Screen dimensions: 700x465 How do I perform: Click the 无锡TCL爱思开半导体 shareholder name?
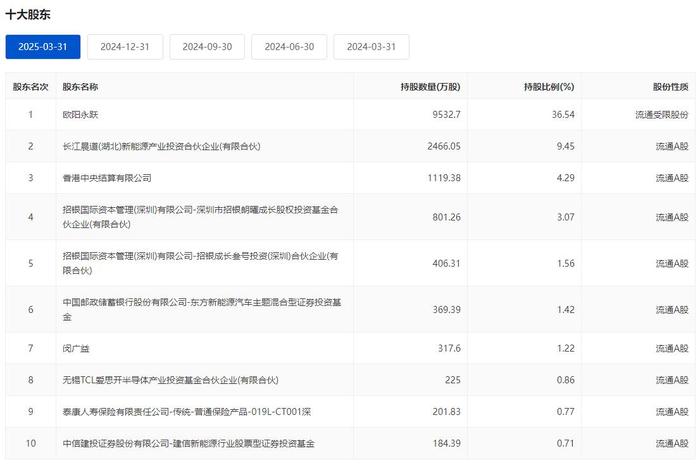pos(171,380)
